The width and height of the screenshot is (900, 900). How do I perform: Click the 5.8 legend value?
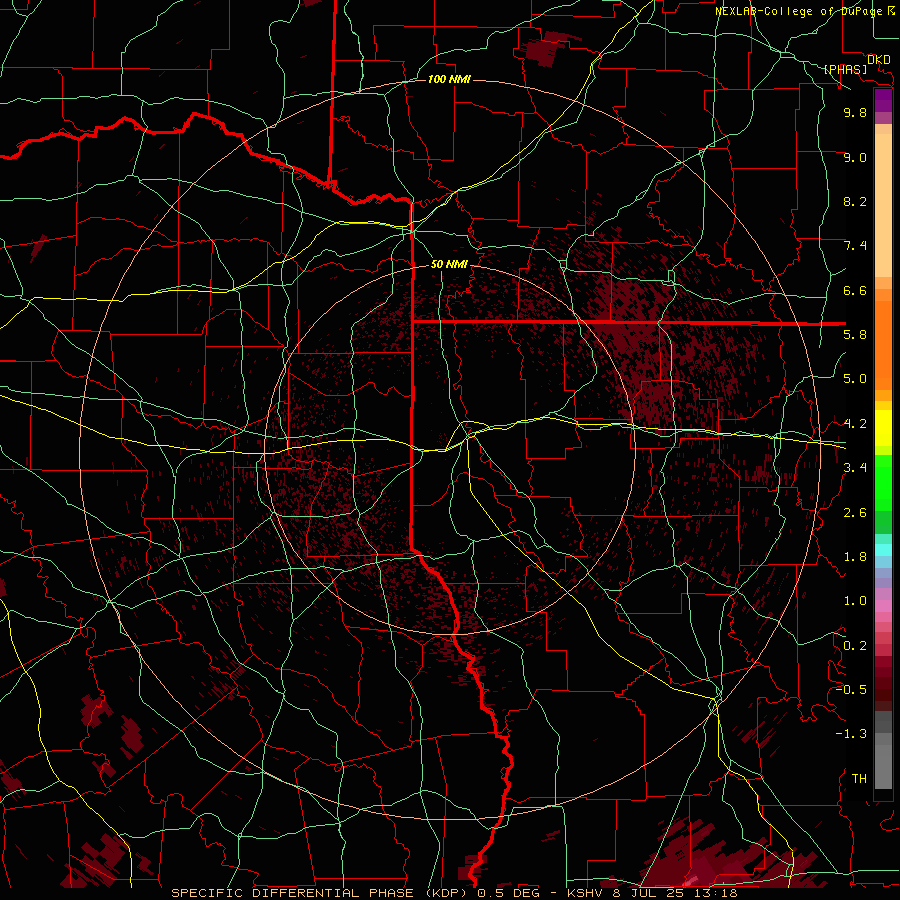tap(855, 335)
